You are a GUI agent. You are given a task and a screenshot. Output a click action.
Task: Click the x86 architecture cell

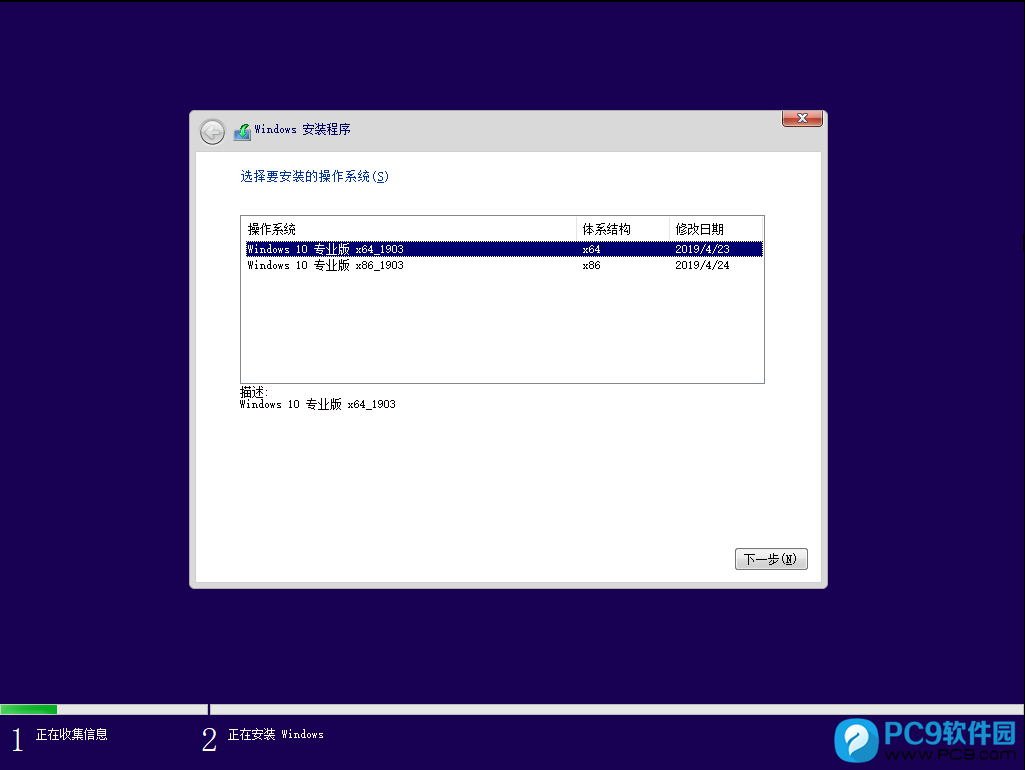pyautogui.click(x=591, y=265)
